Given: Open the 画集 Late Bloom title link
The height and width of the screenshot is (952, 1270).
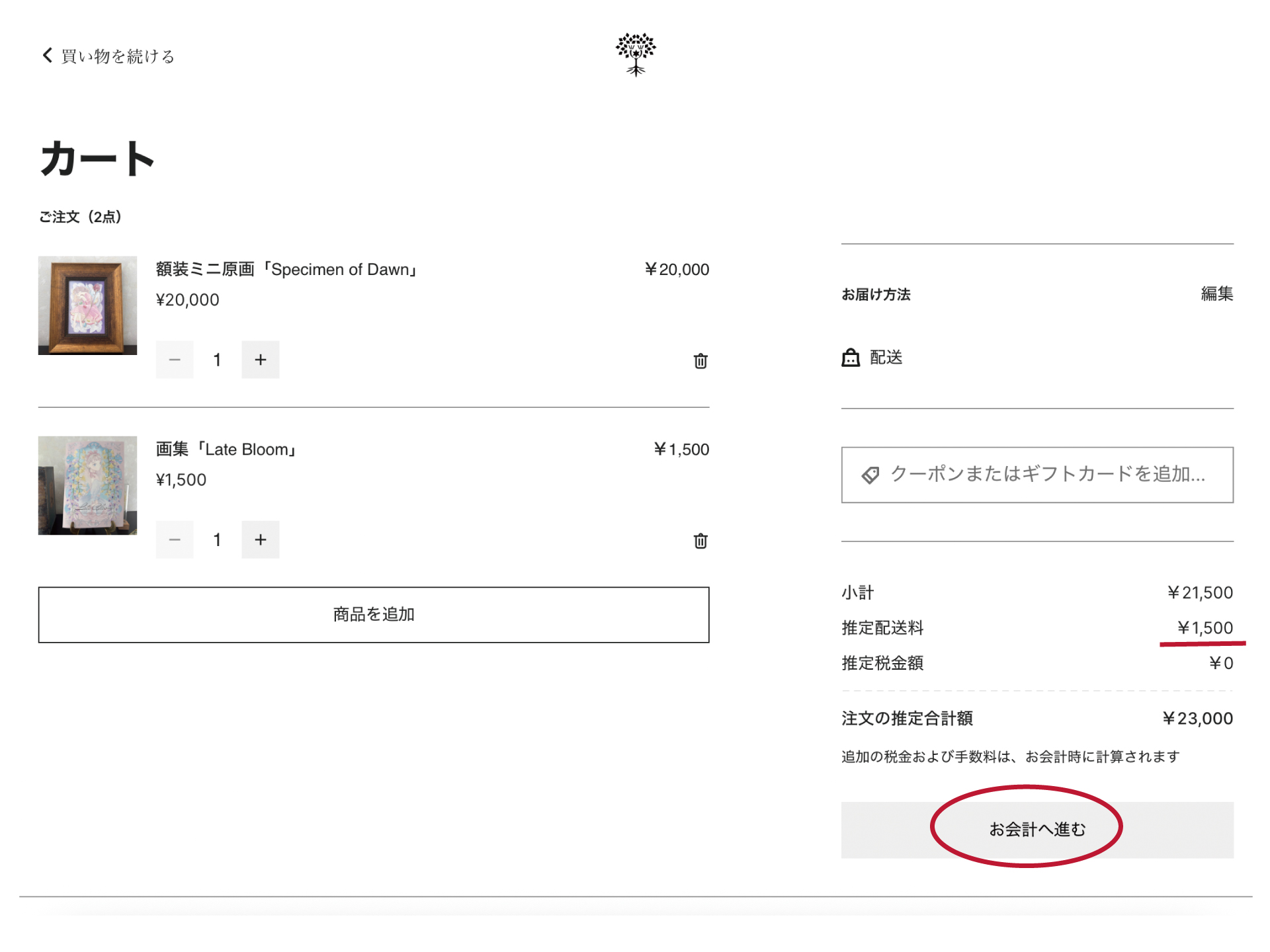Looking at the screenshot, I should click(227, 450).
